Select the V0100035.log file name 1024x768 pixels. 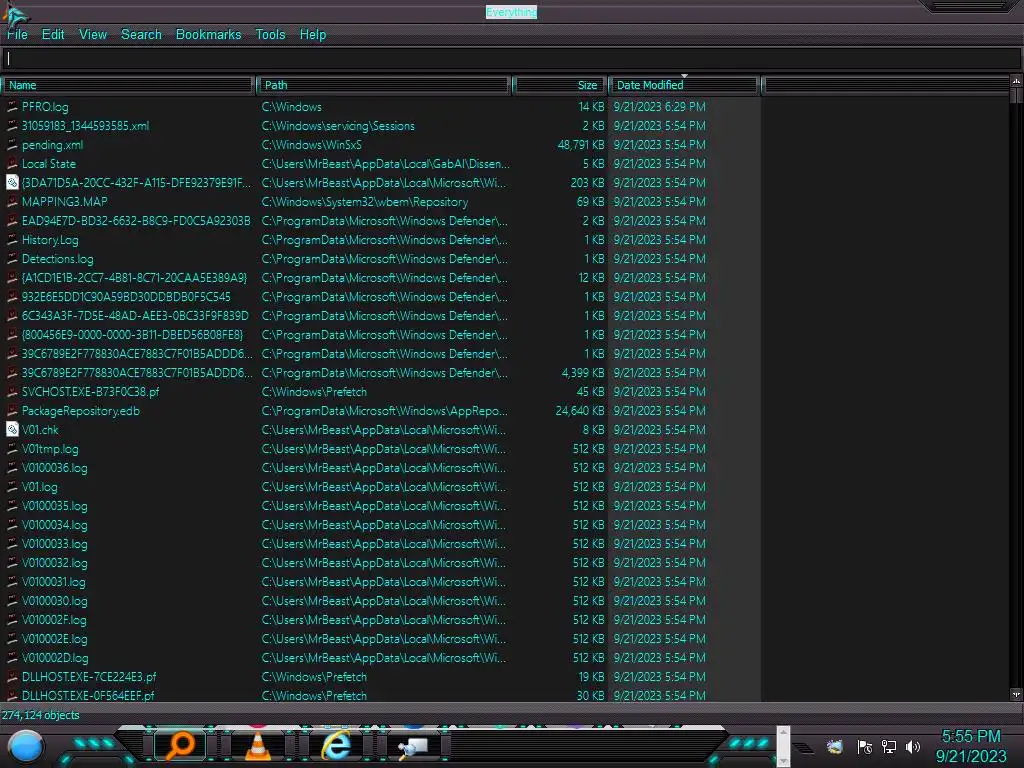[x=55, y=505]
